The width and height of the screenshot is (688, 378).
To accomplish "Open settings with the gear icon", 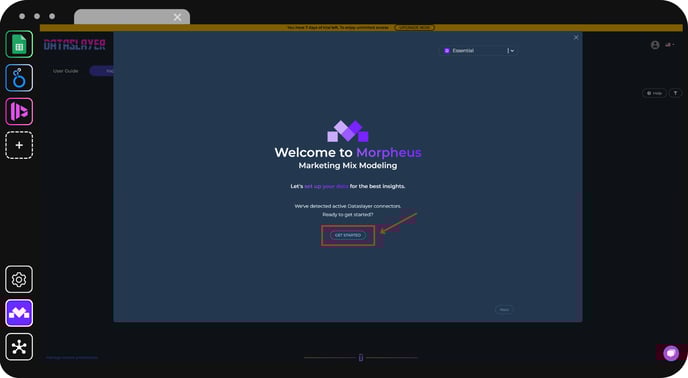I will [x=19, y=279].
